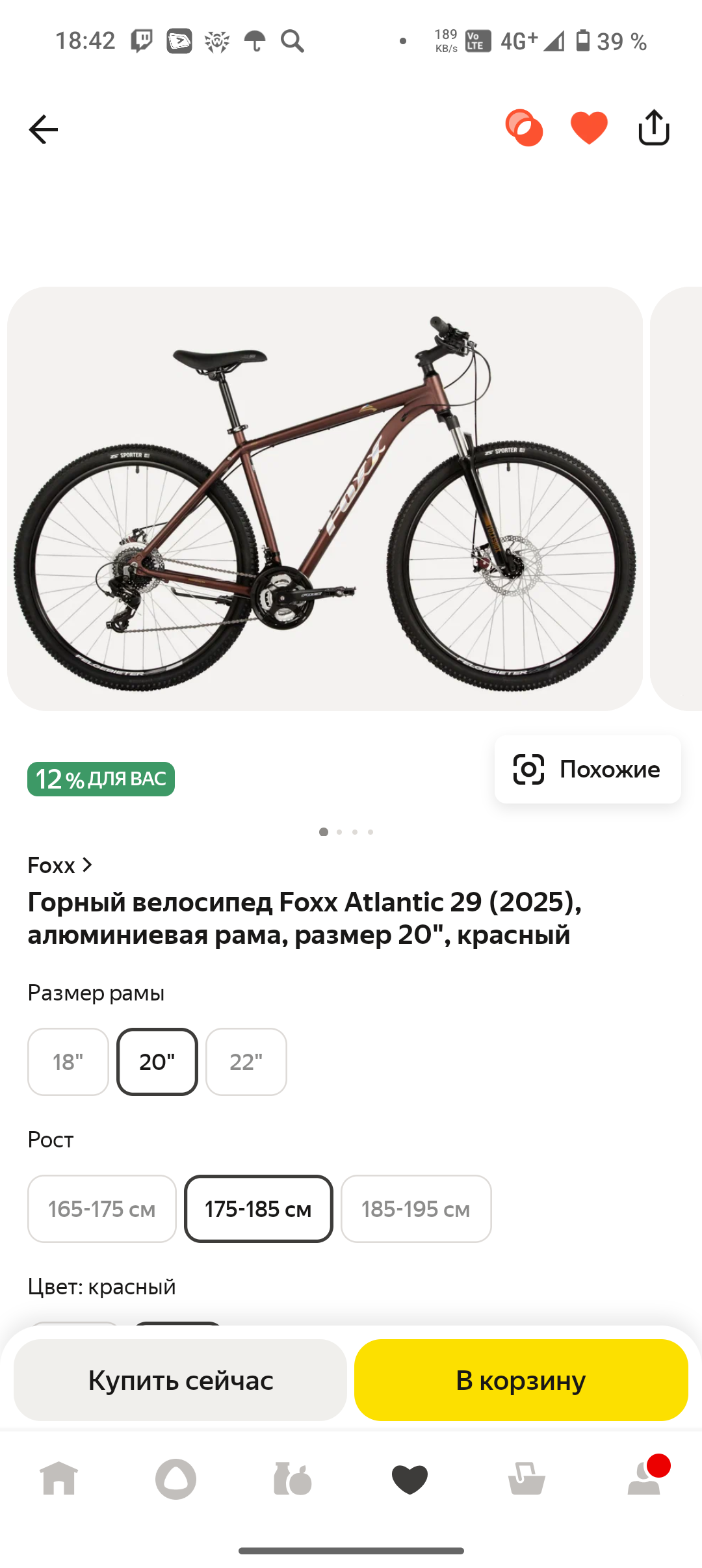Add the bike via "В корзину"

(x=521, y=1380)
